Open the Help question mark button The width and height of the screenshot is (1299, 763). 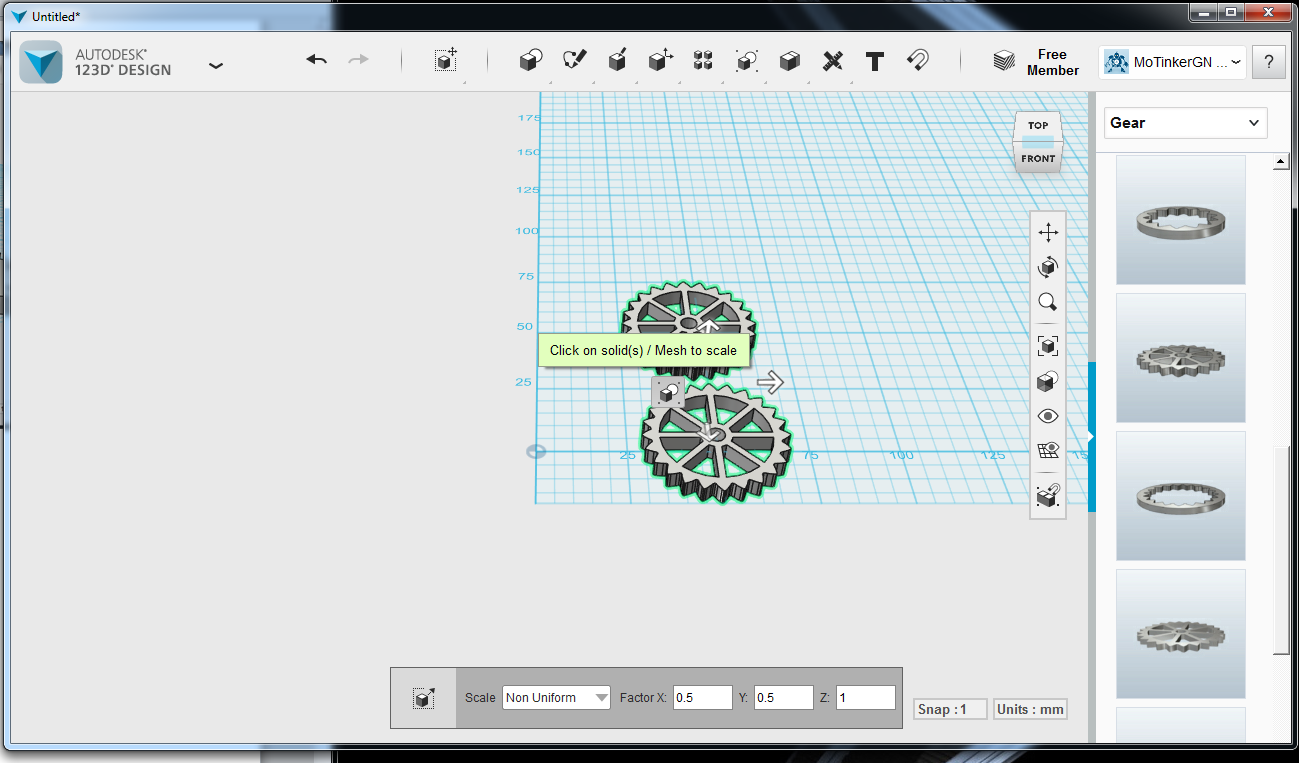pyautogui.click(x=1269, y=62)
